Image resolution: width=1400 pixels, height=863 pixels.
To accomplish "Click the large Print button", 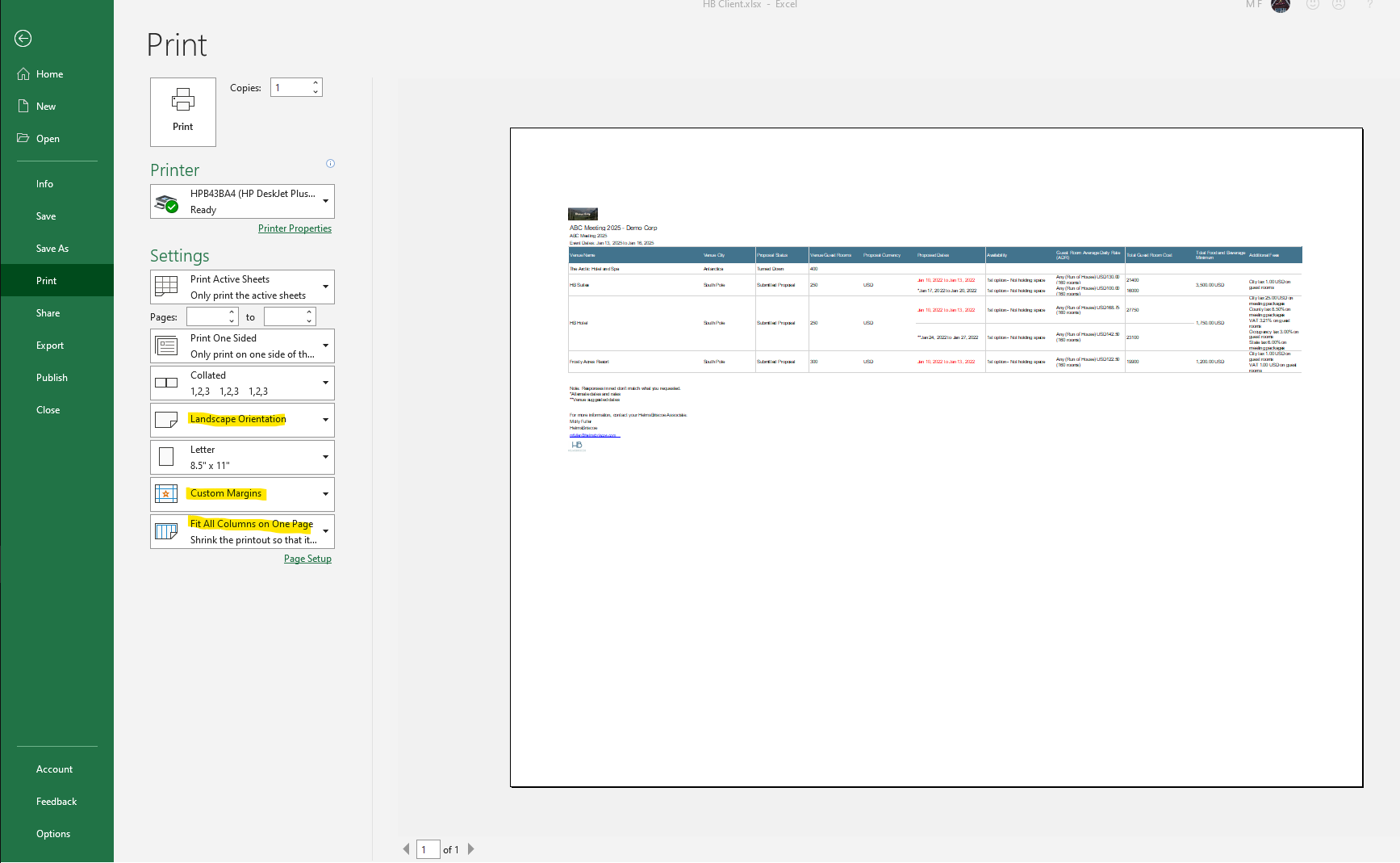I will [x=183, y=111].
